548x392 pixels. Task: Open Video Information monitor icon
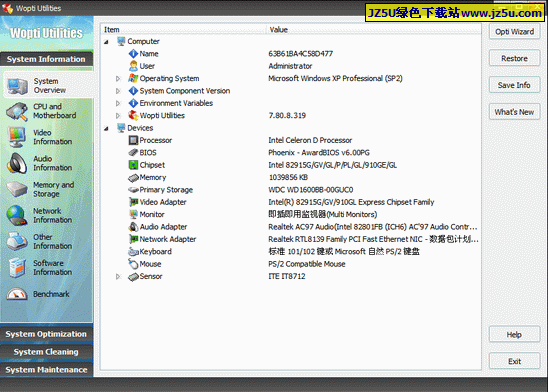click(x=17, y=137)
